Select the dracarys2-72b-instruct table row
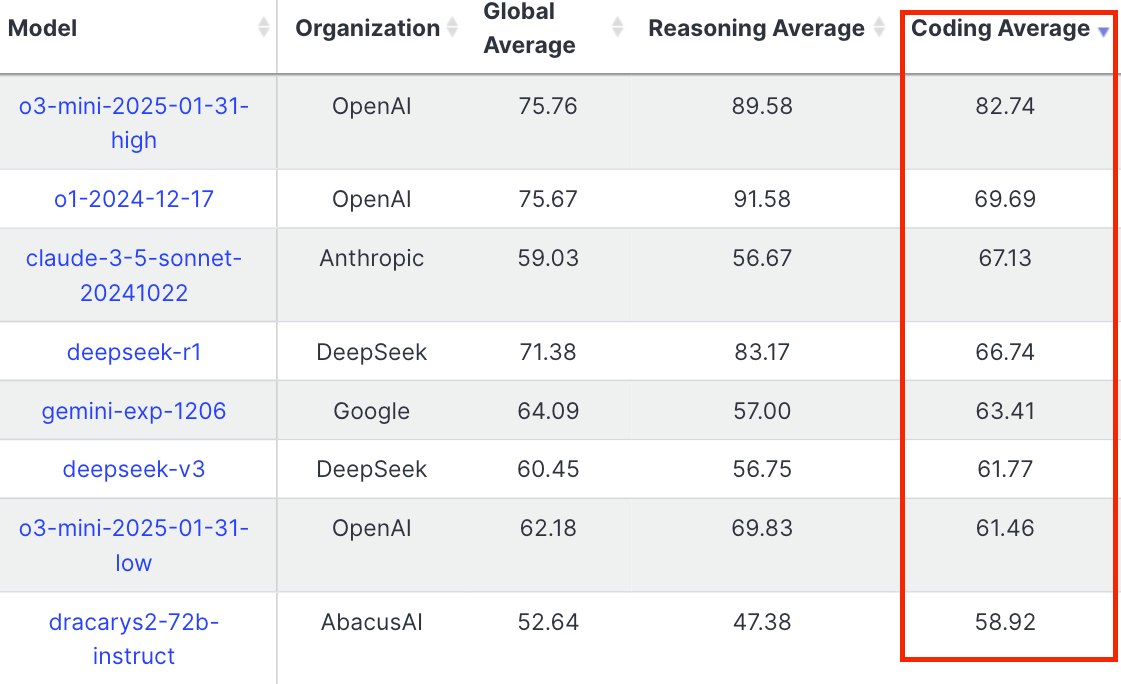Viewport: 1121px width, 684px height. [x=560, y=638]
